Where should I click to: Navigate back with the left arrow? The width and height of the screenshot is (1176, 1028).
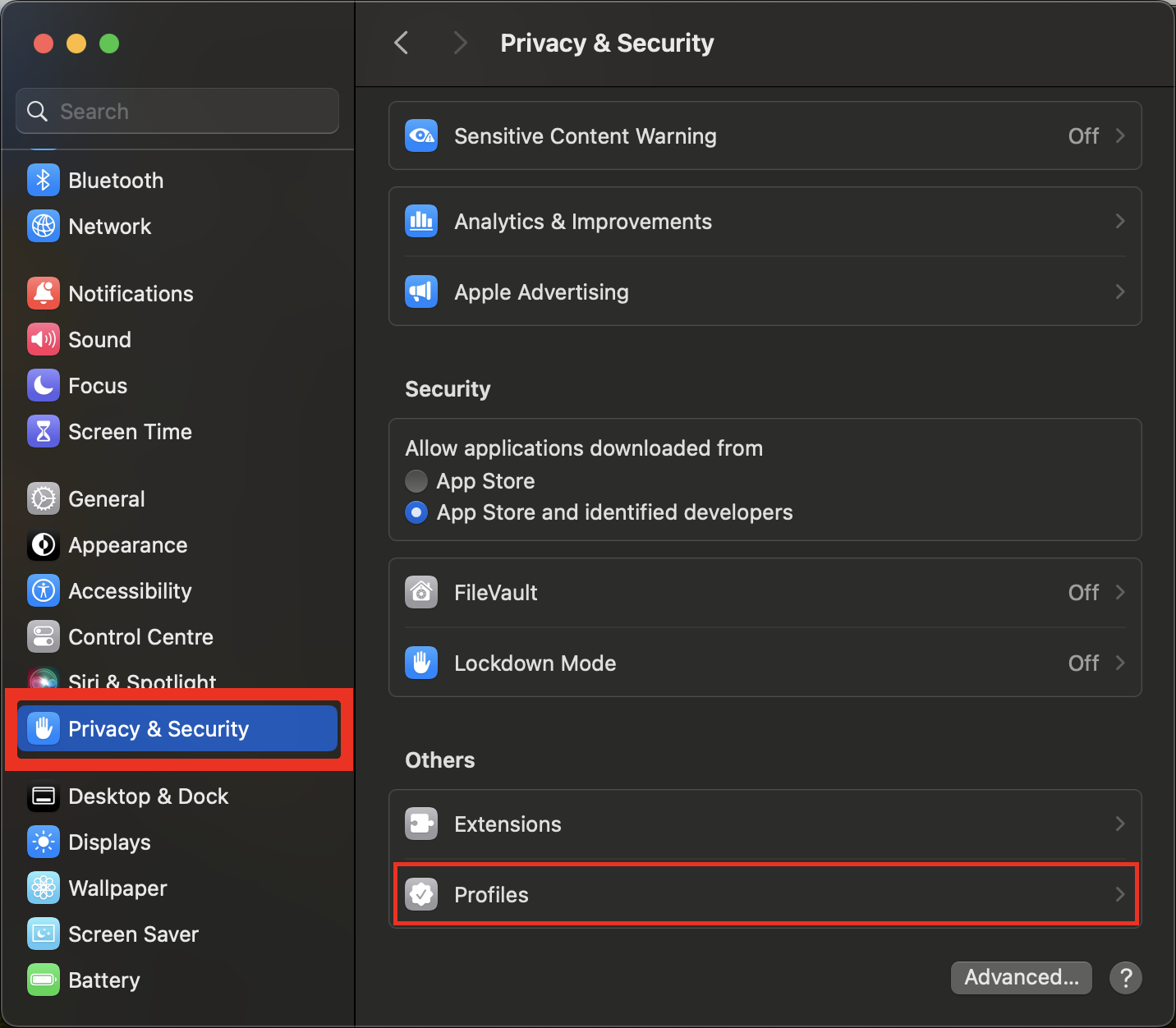click(402, 43)
